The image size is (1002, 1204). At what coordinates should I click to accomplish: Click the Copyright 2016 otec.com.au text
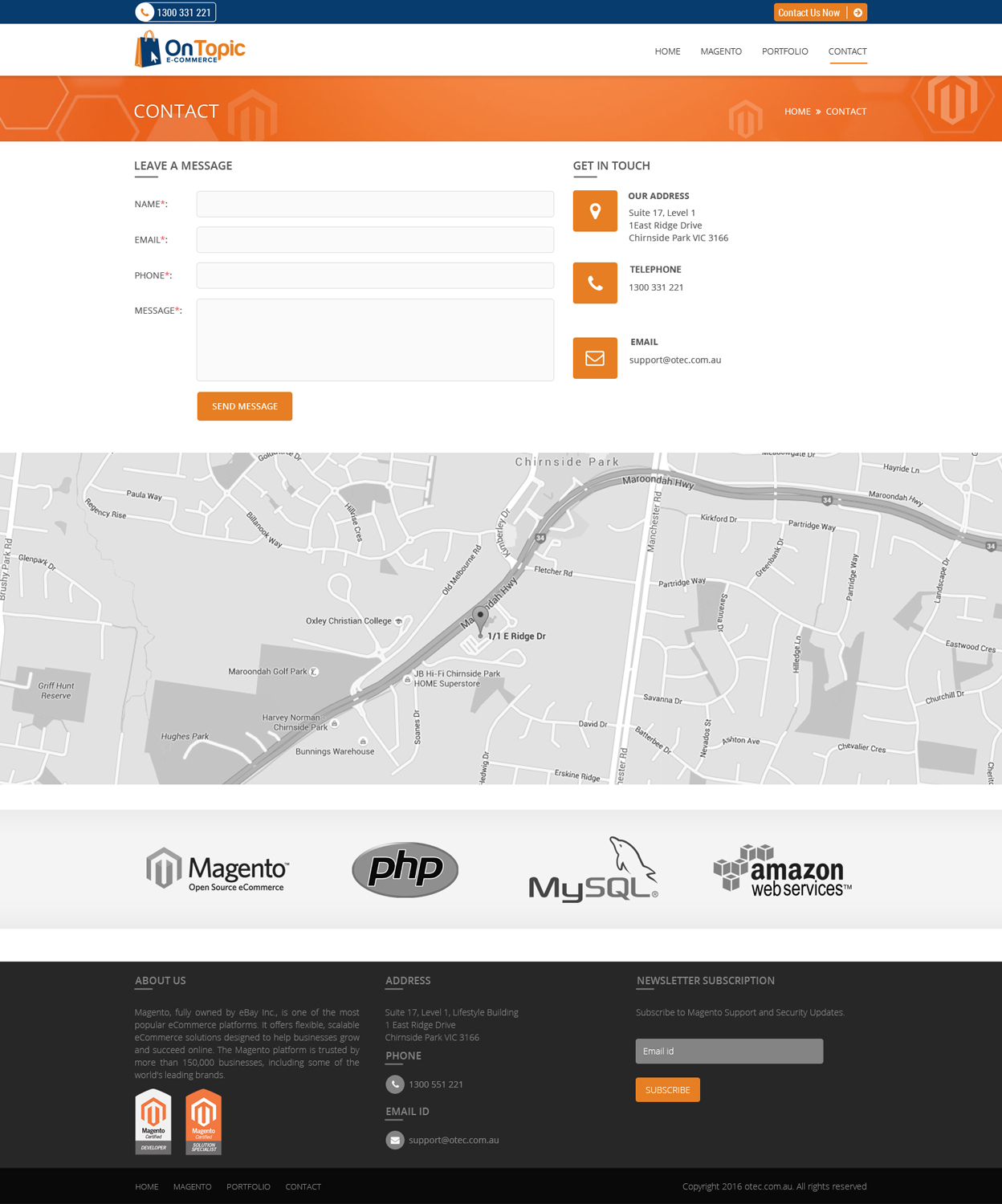pyautogui.click(x=775, y=1186)
